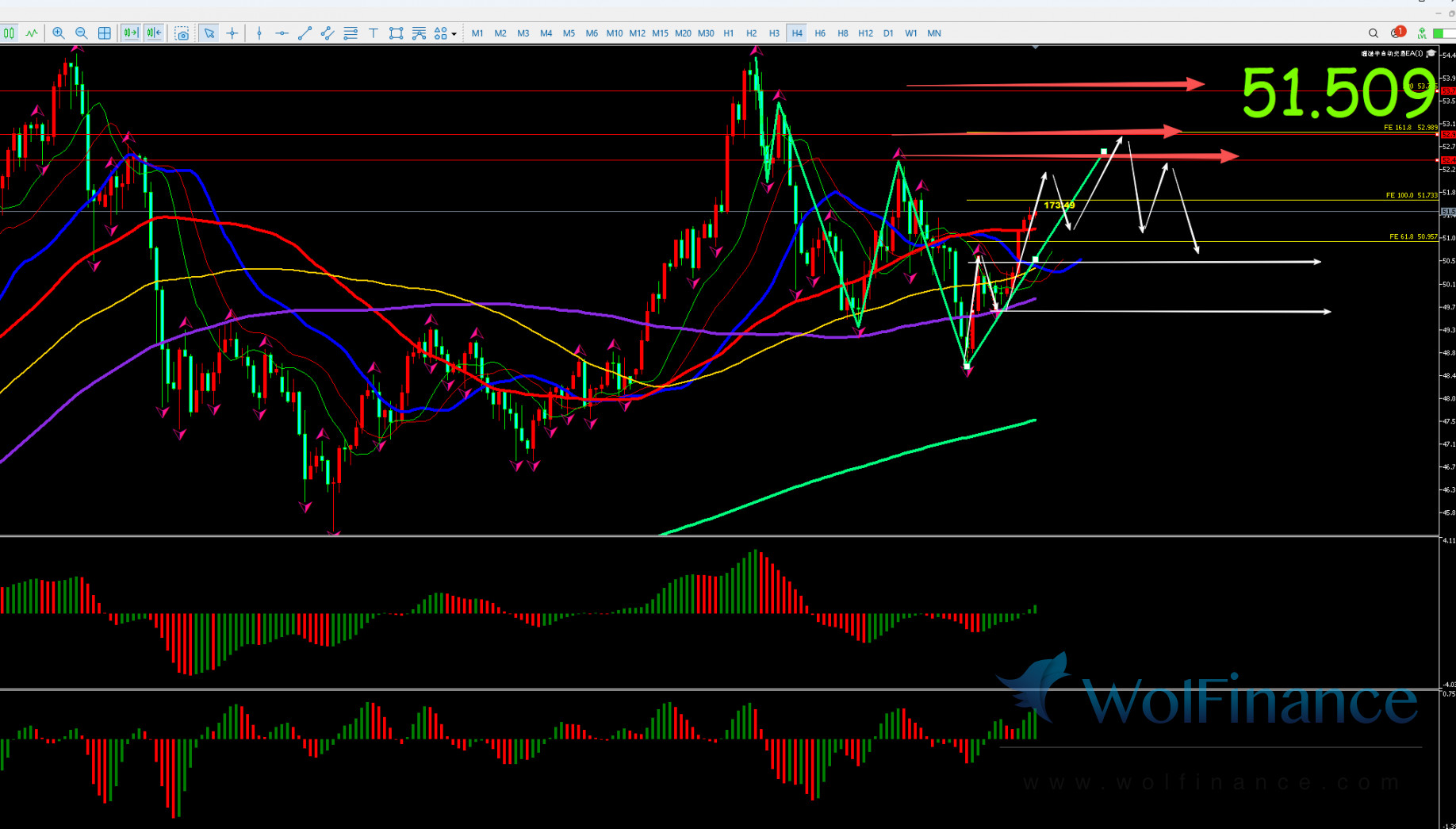
Task: Click the chart shift triangle marker
Action: (x=1035, y=48)
